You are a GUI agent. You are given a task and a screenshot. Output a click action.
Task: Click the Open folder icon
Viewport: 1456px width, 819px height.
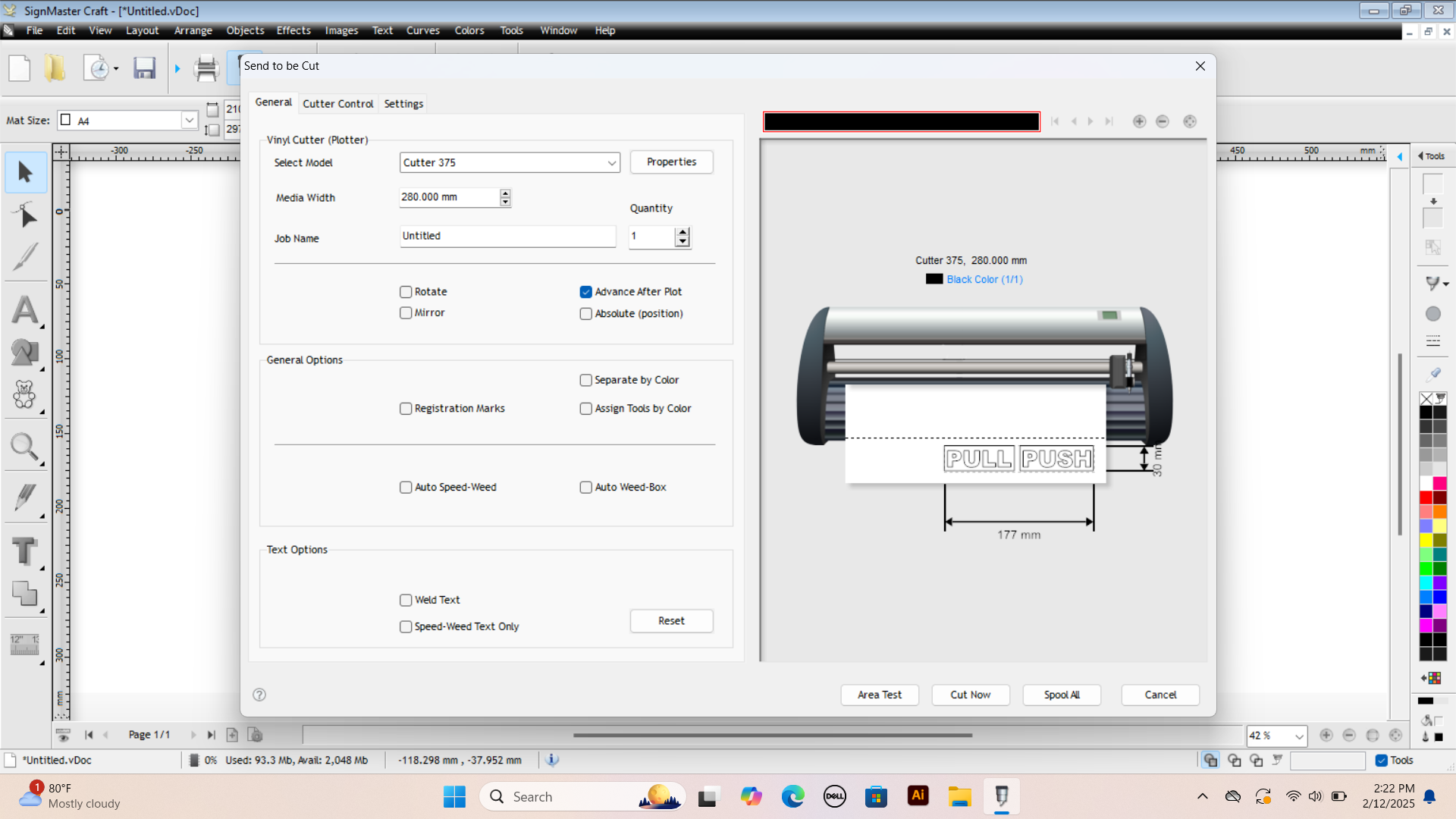[55, 68]
